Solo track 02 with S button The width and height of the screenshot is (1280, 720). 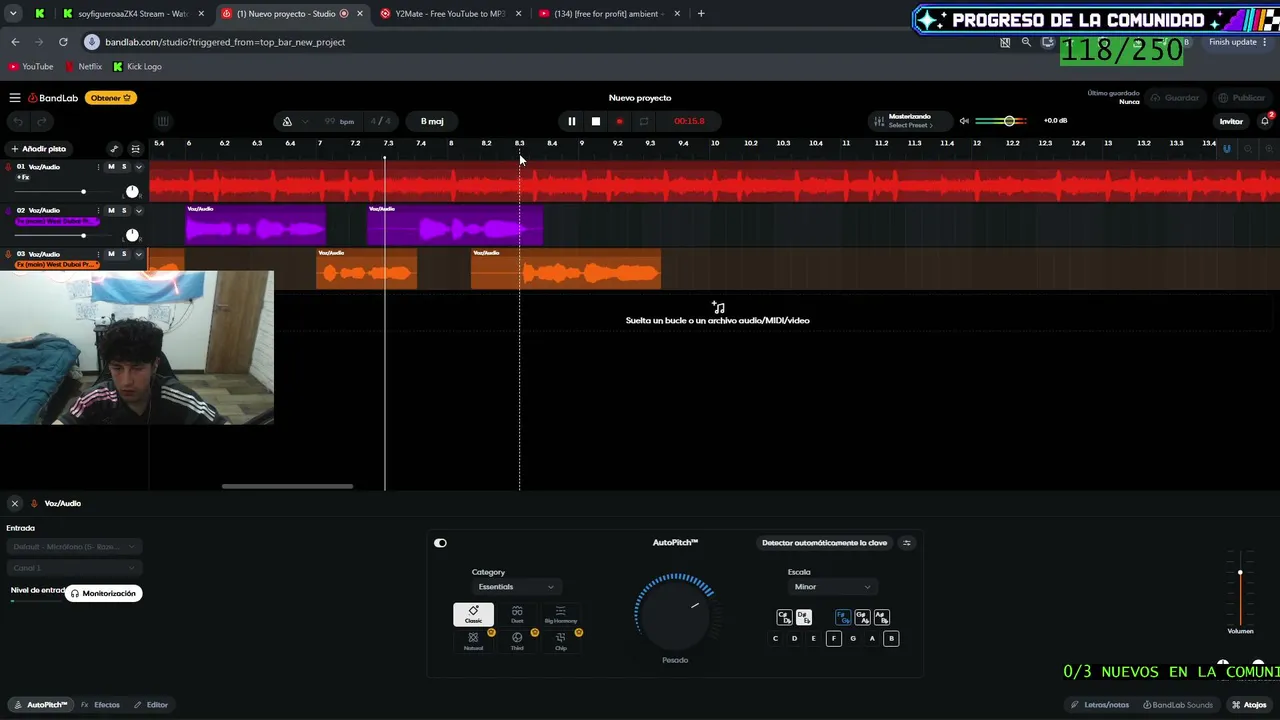coord(124,211)
